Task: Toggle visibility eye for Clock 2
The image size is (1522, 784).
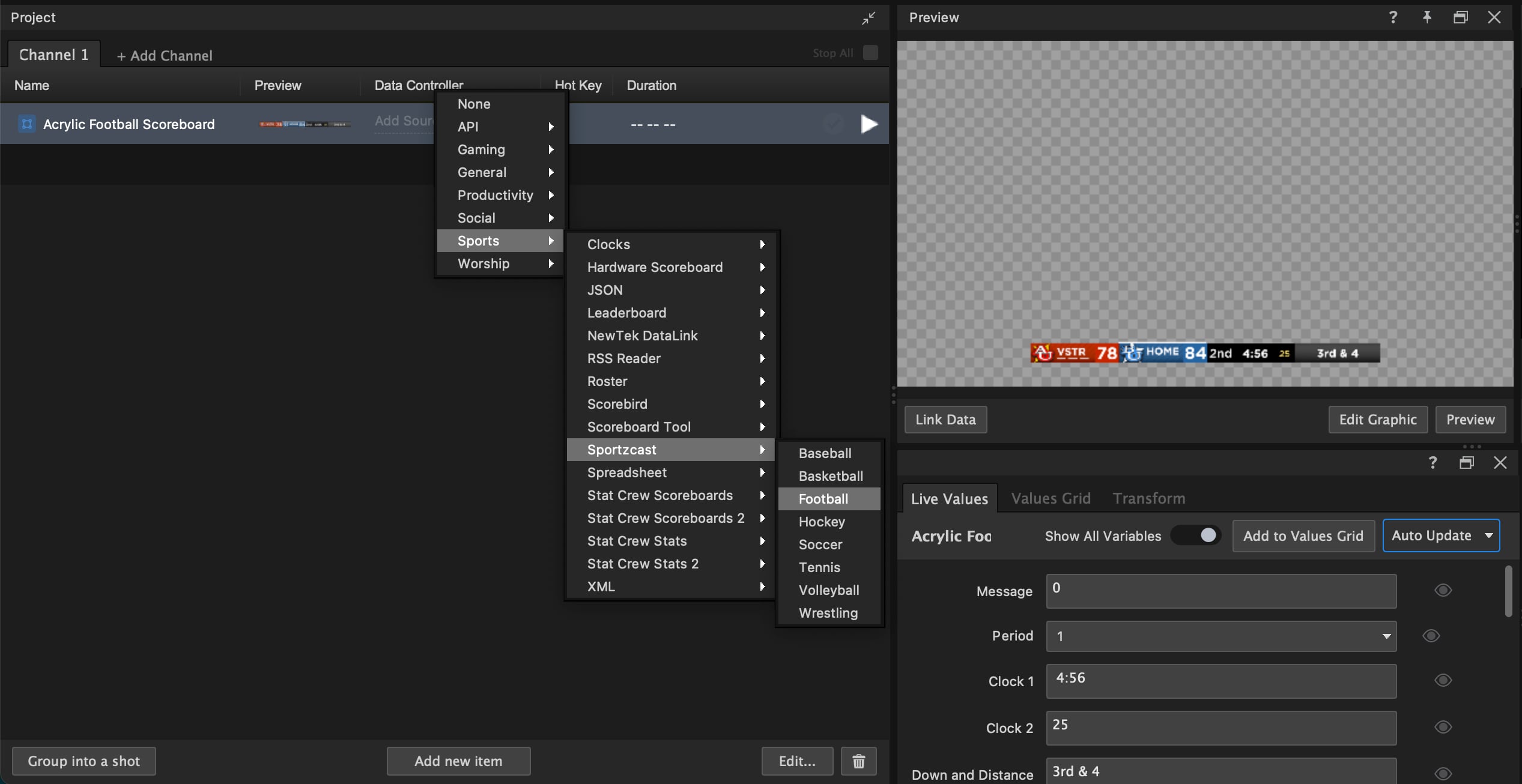Action: 1443,727
